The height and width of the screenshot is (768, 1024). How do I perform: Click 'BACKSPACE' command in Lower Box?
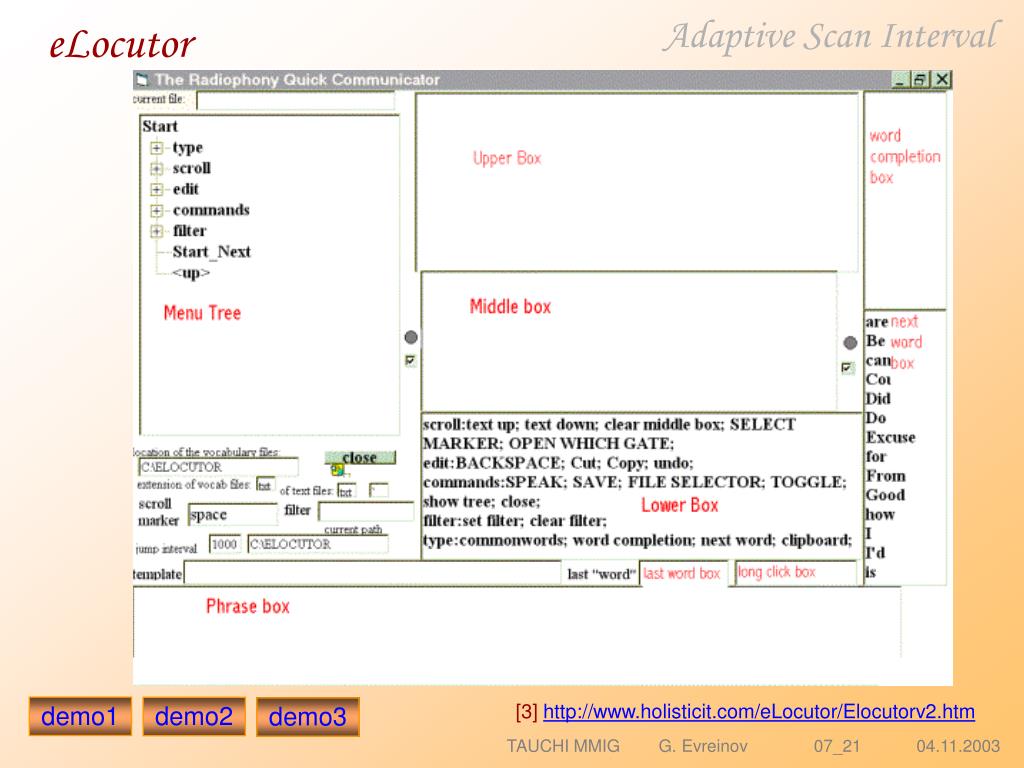[x=507, y=463]
